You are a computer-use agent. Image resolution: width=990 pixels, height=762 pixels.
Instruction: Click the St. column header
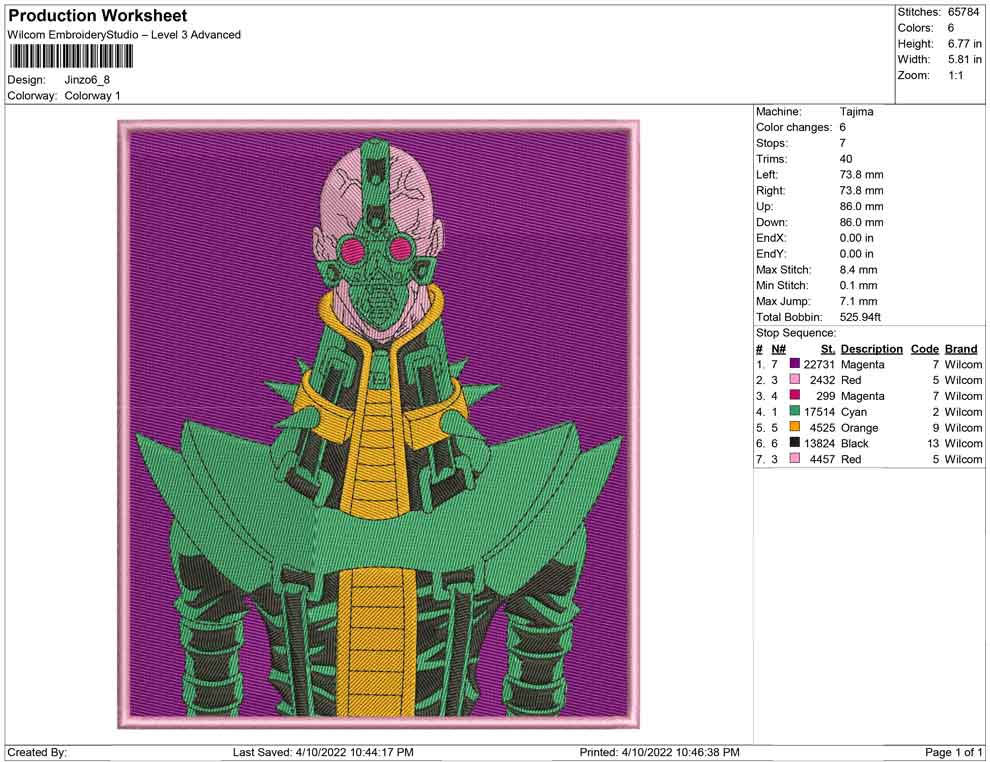(x=827, y=349)
